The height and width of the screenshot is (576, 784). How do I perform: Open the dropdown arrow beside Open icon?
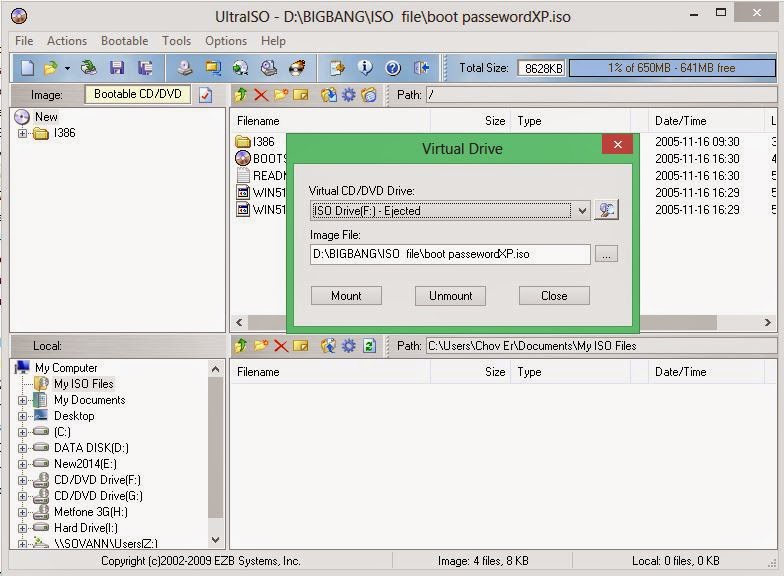[67, 68]
